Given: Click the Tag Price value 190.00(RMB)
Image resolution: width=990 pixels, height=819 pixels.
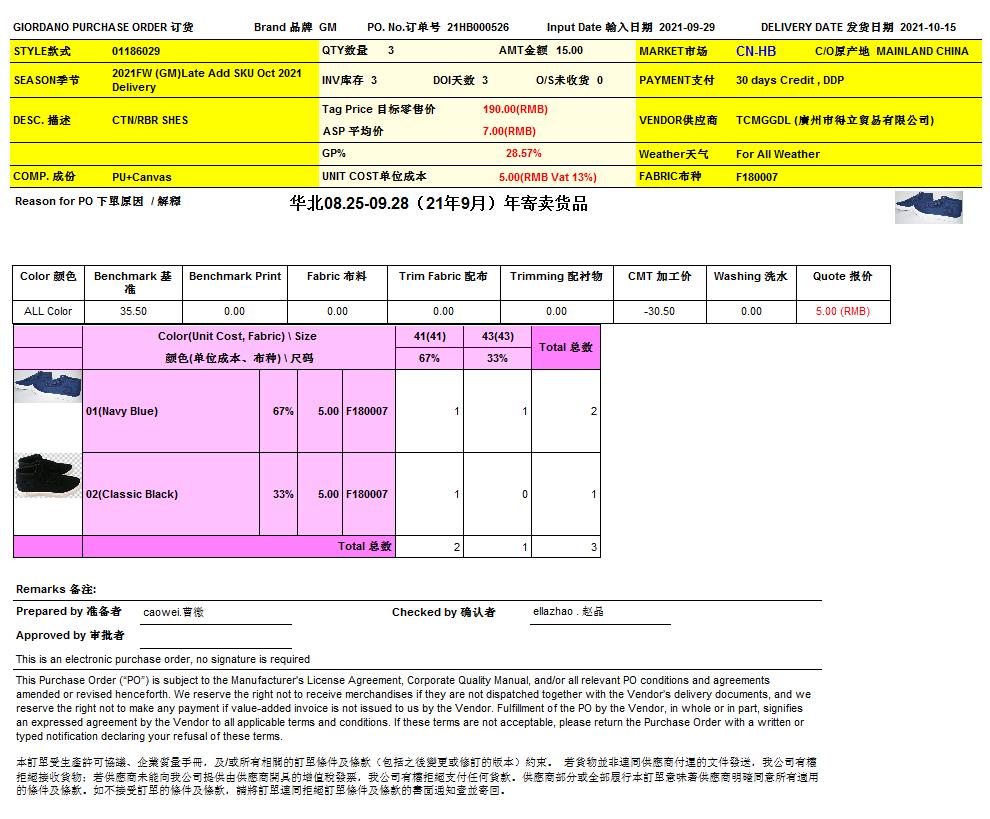Looking at the screenshot, I should coord(514,109).
